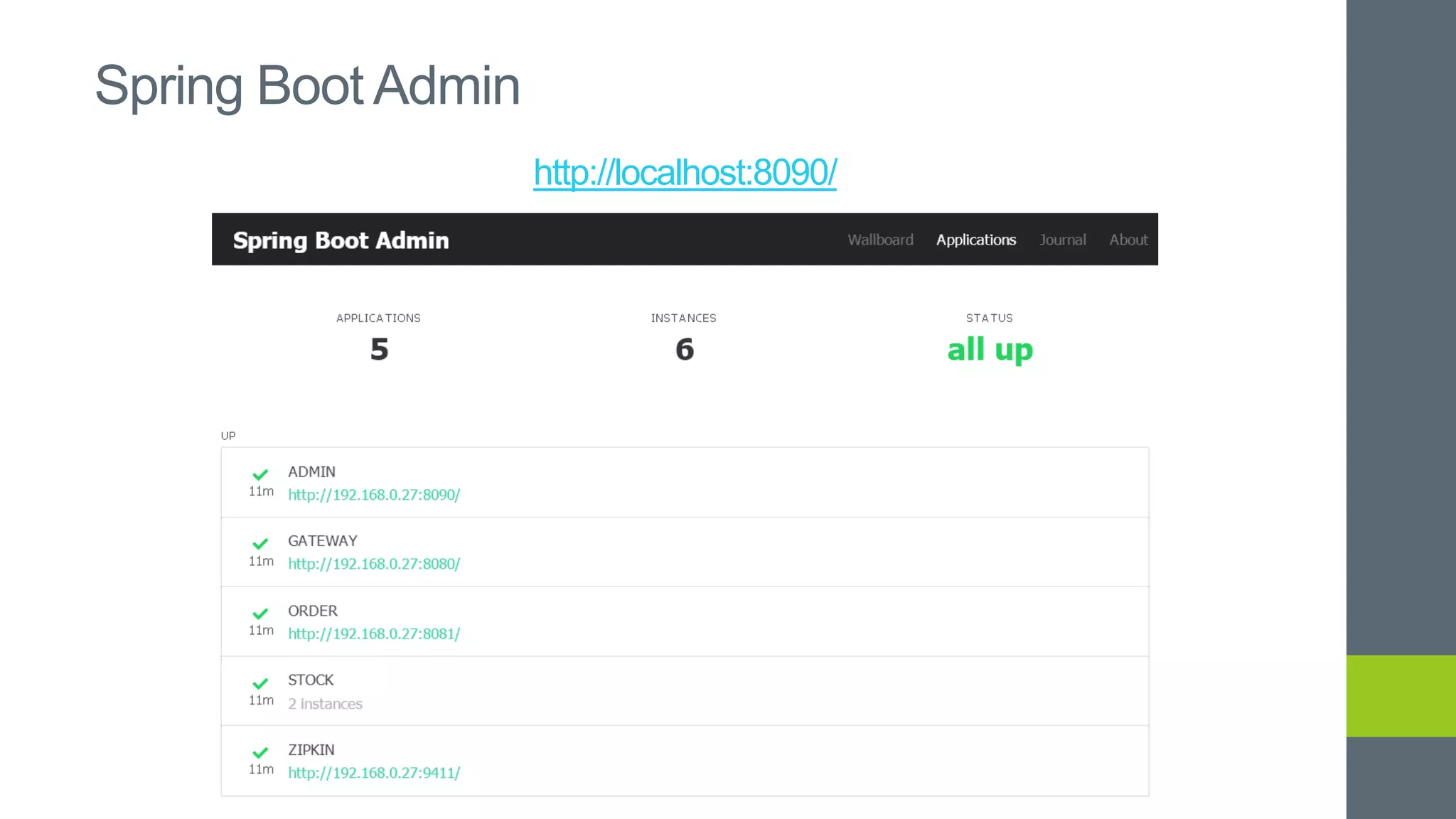1456x819 pixels.
Task: Click the 11m uptime for GATEWAY
Action: pos(261,561)
